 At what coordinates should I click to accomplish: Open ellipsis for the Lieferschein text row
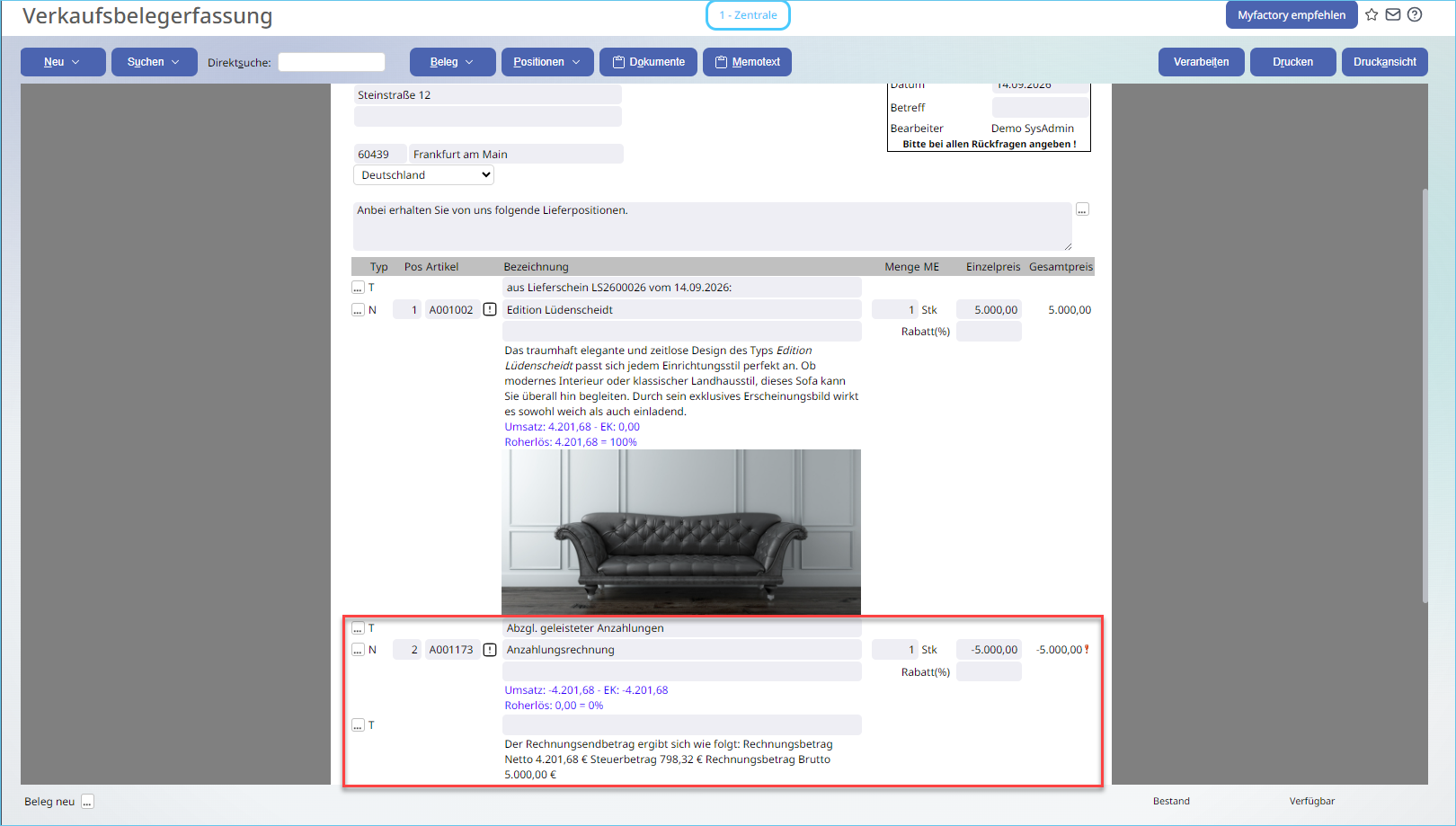coord(358,288)
